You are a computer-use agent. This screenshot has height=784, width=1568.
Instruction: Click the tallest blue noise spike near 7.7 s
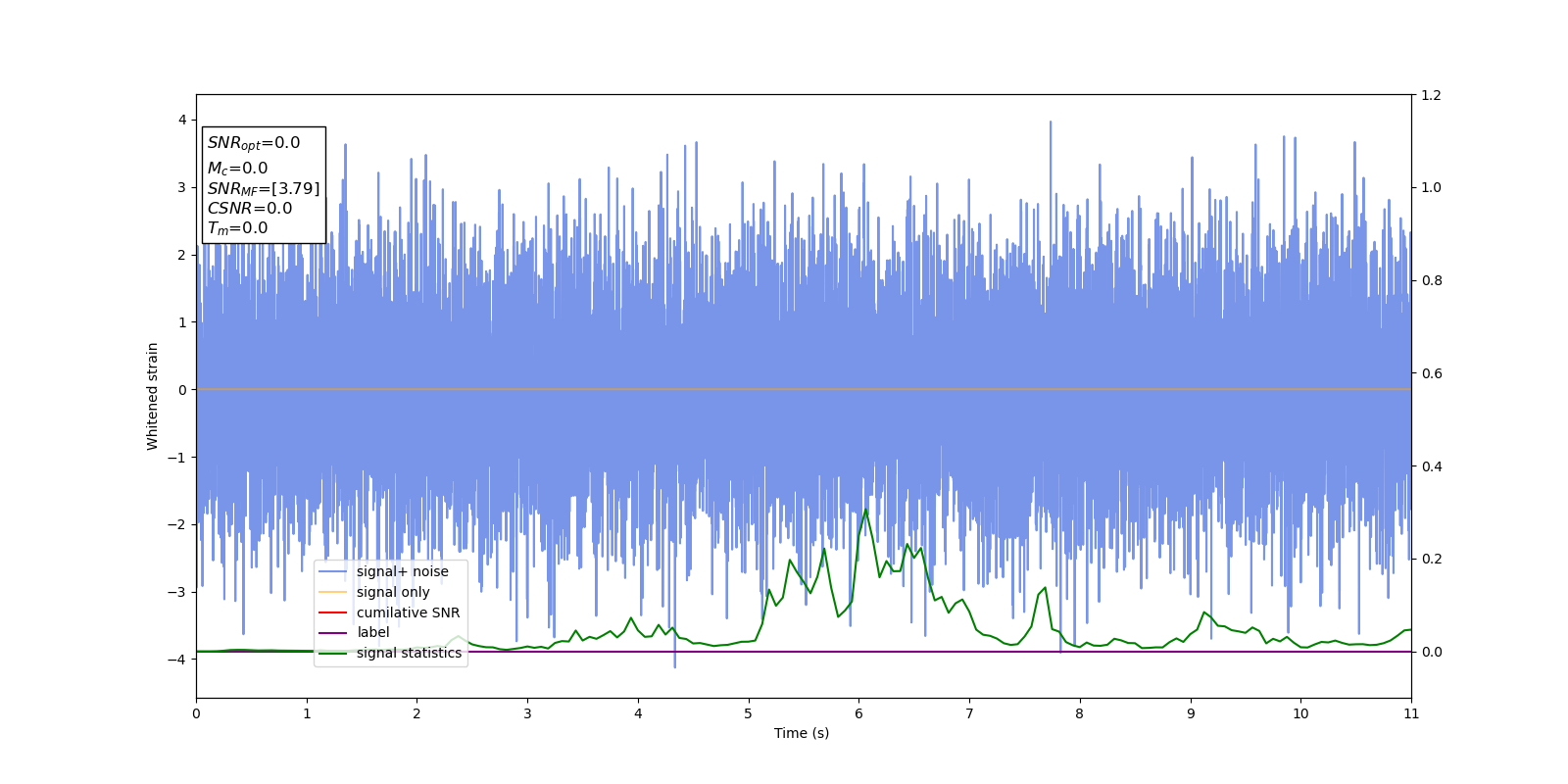pyautogui.click(x=1051, y=123)
